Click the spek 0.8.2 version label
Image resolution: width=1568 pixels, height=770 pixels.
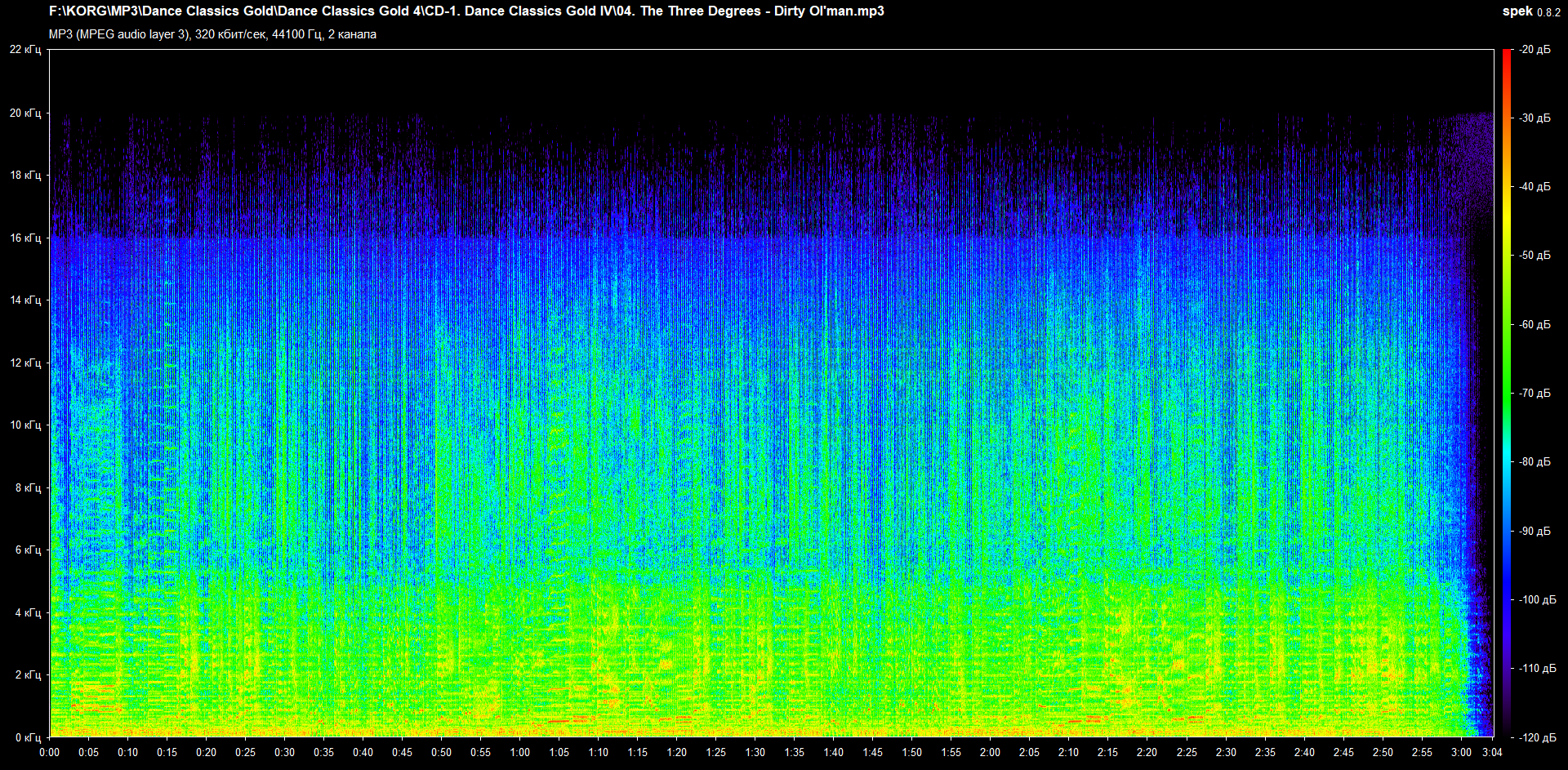(1530, 11)
